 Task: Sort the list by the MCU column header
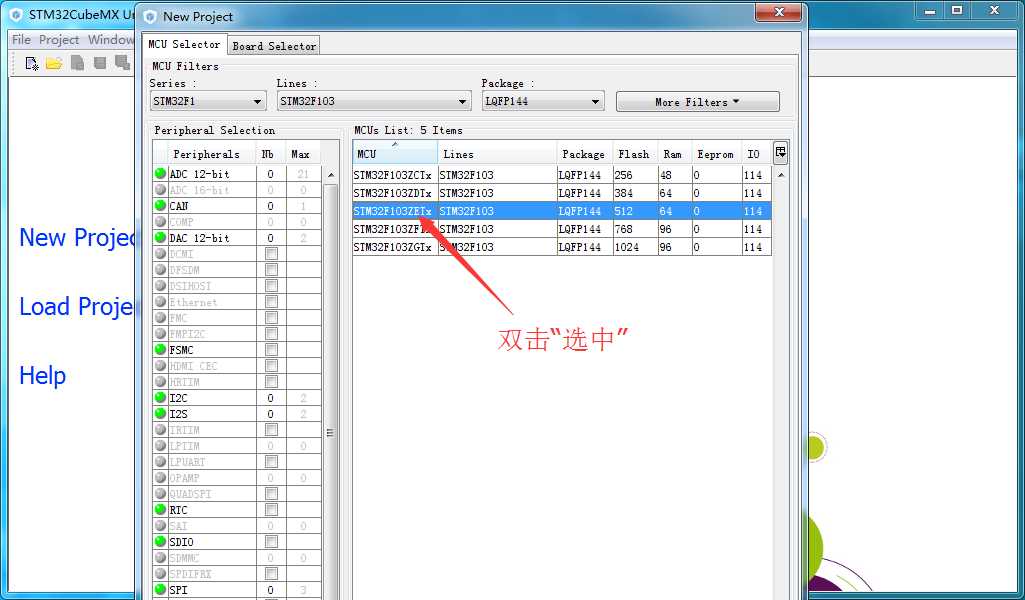tap(395, 154)
